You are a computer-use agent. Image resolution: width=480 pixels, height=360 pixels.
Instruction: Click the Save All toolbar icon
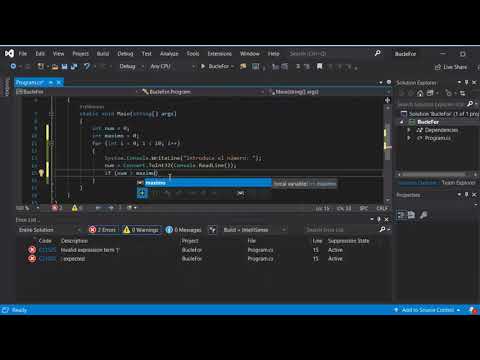(74, 67)
